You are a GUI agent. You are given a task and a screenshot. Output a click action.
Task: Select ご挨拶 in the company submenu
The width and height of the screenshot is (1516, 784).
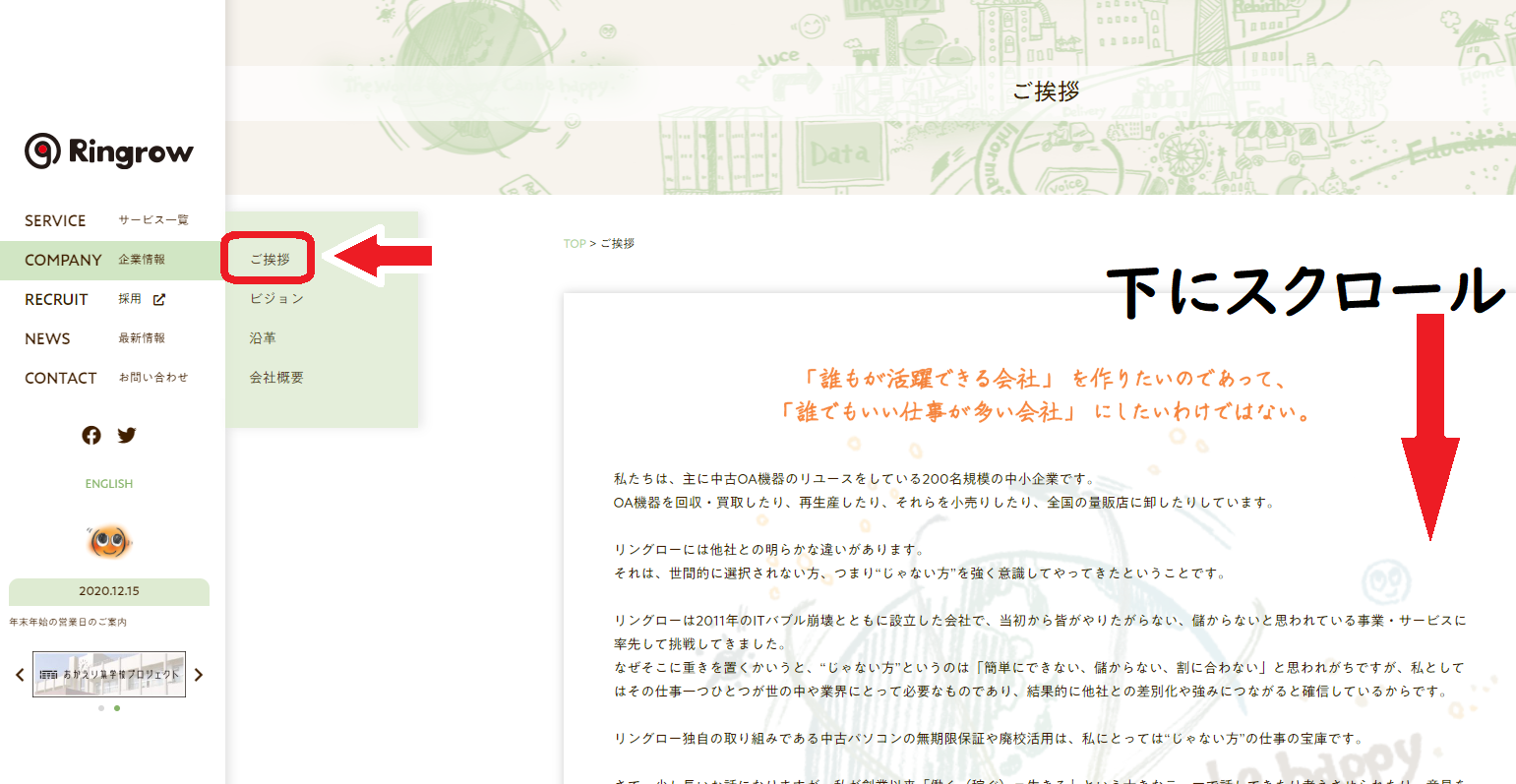pyautogui.click(x=270, y=259)
